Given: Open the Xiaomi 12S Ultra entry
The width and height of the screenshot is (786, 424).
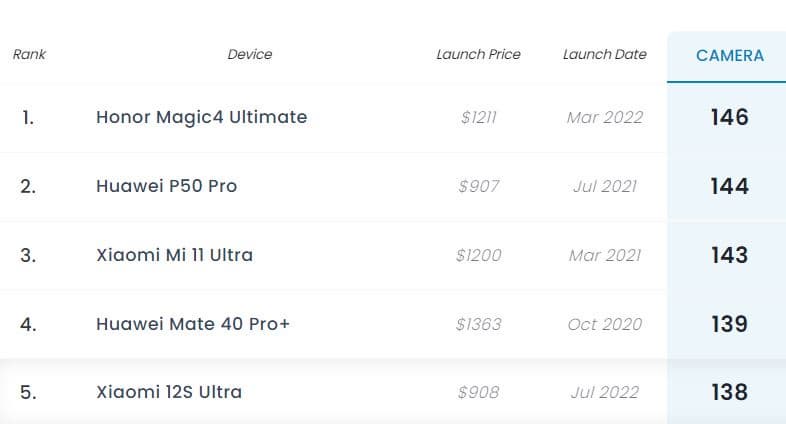Looking at the screenshot, I should [x=169, y=392].
